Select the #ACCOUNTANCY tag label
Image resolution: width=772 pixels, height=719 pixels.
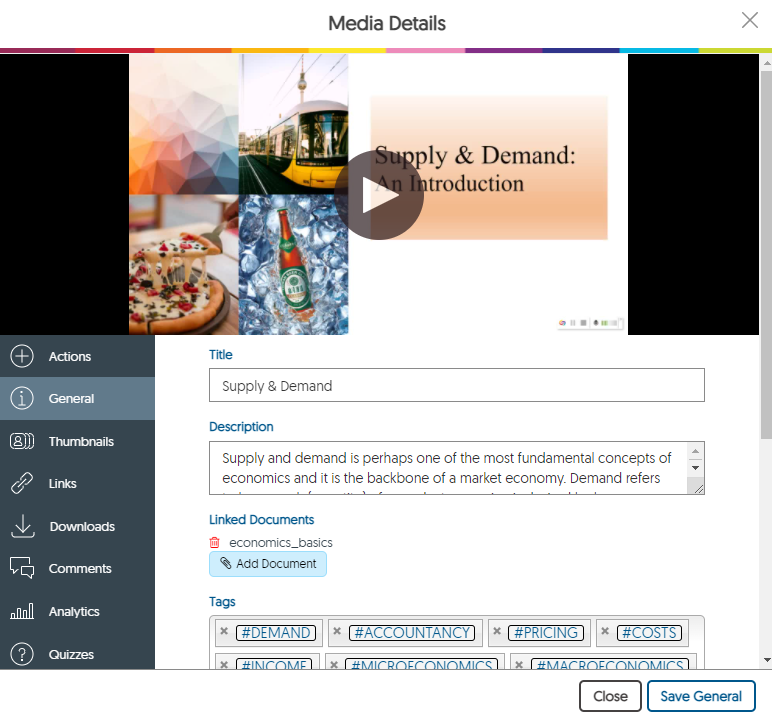[x=412, y=633]
